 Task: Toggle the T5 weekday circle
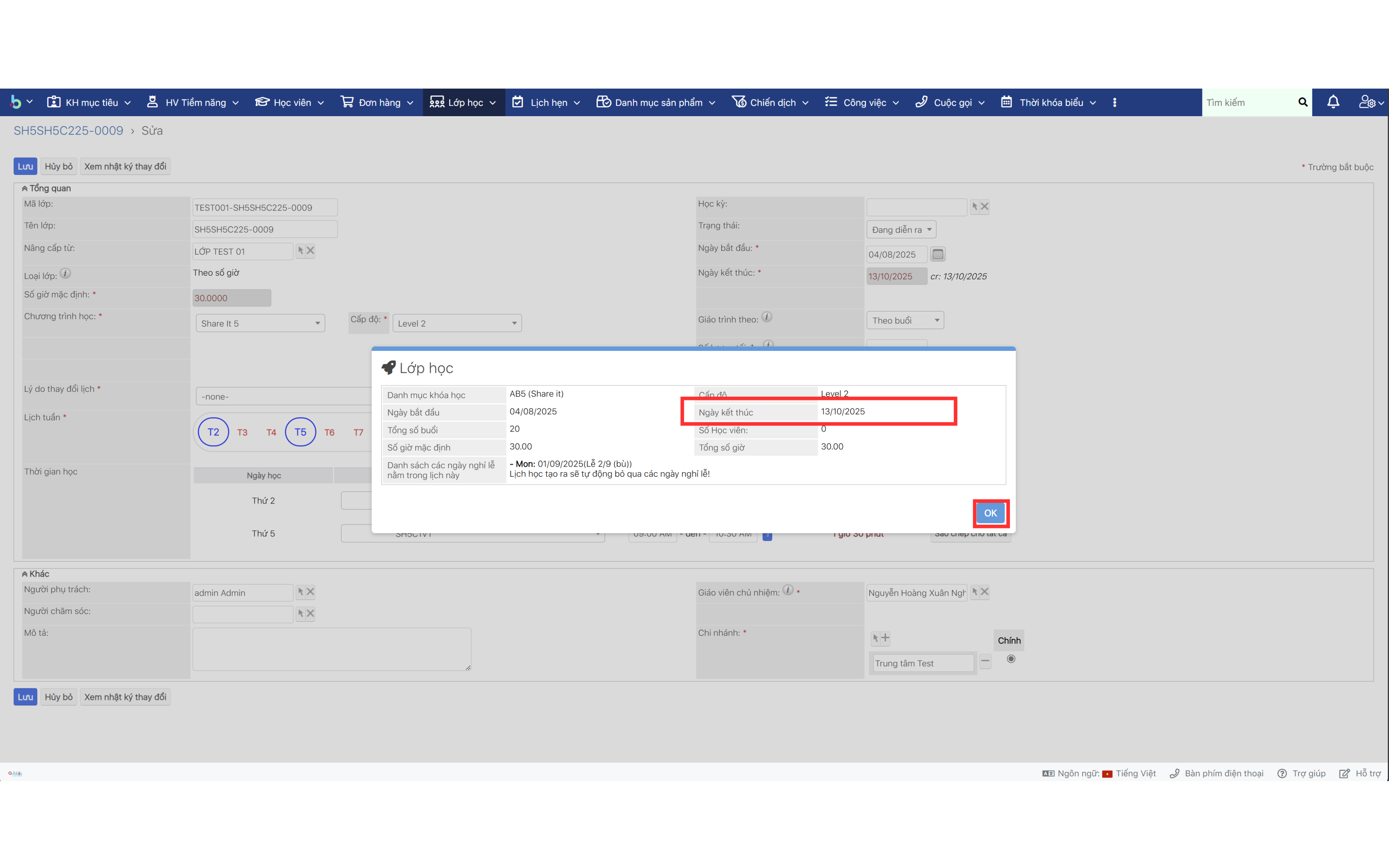pyautogui.click(x=300, y=432)
